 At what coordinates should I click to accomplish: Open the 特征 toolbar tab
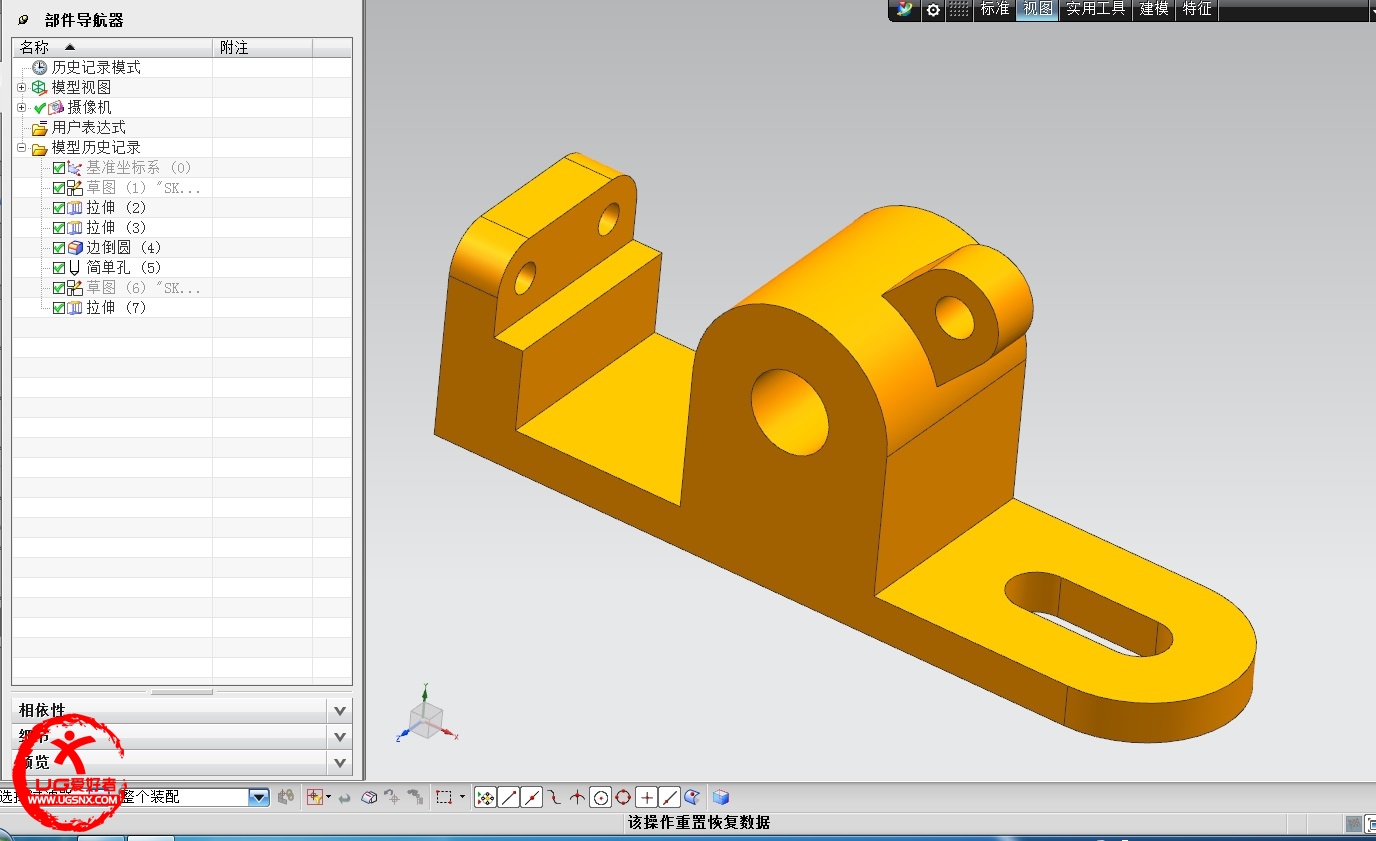tap(1197, 9)
